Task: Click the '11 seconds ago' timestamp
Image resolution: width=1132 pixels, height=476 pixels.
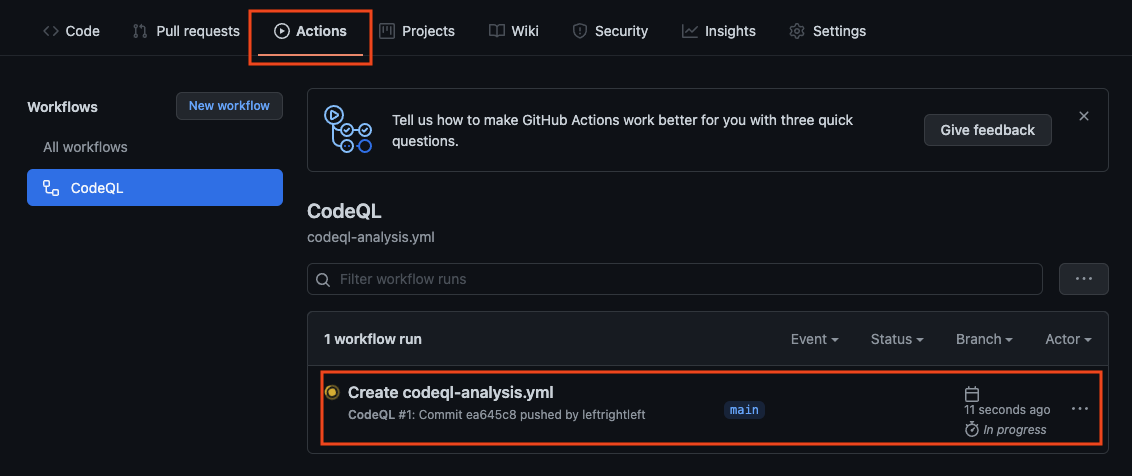Action: coord(1007,410)
